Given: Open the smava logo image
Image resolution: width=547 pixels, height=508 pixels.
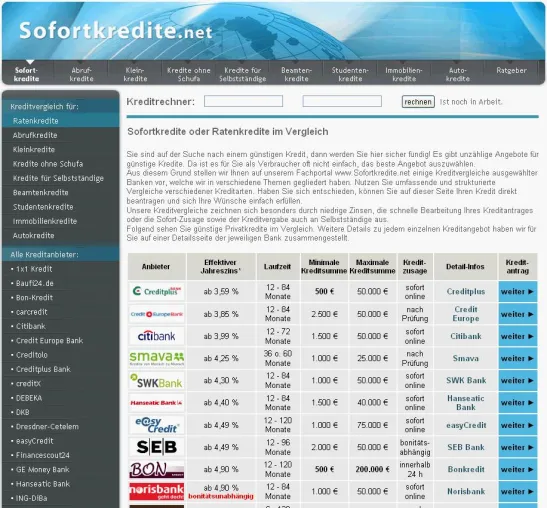Looking at the screenshot, I should click(157, 358).
